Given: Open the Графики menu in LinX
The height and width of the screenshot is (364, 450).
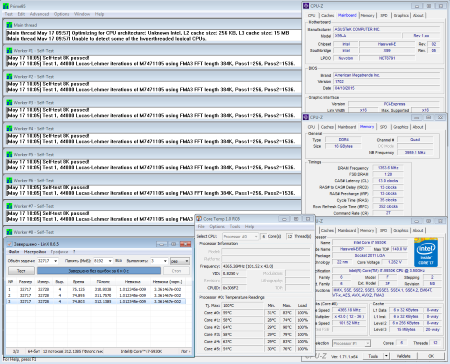Looking at the screenshot, I should (x=59, y=252).
